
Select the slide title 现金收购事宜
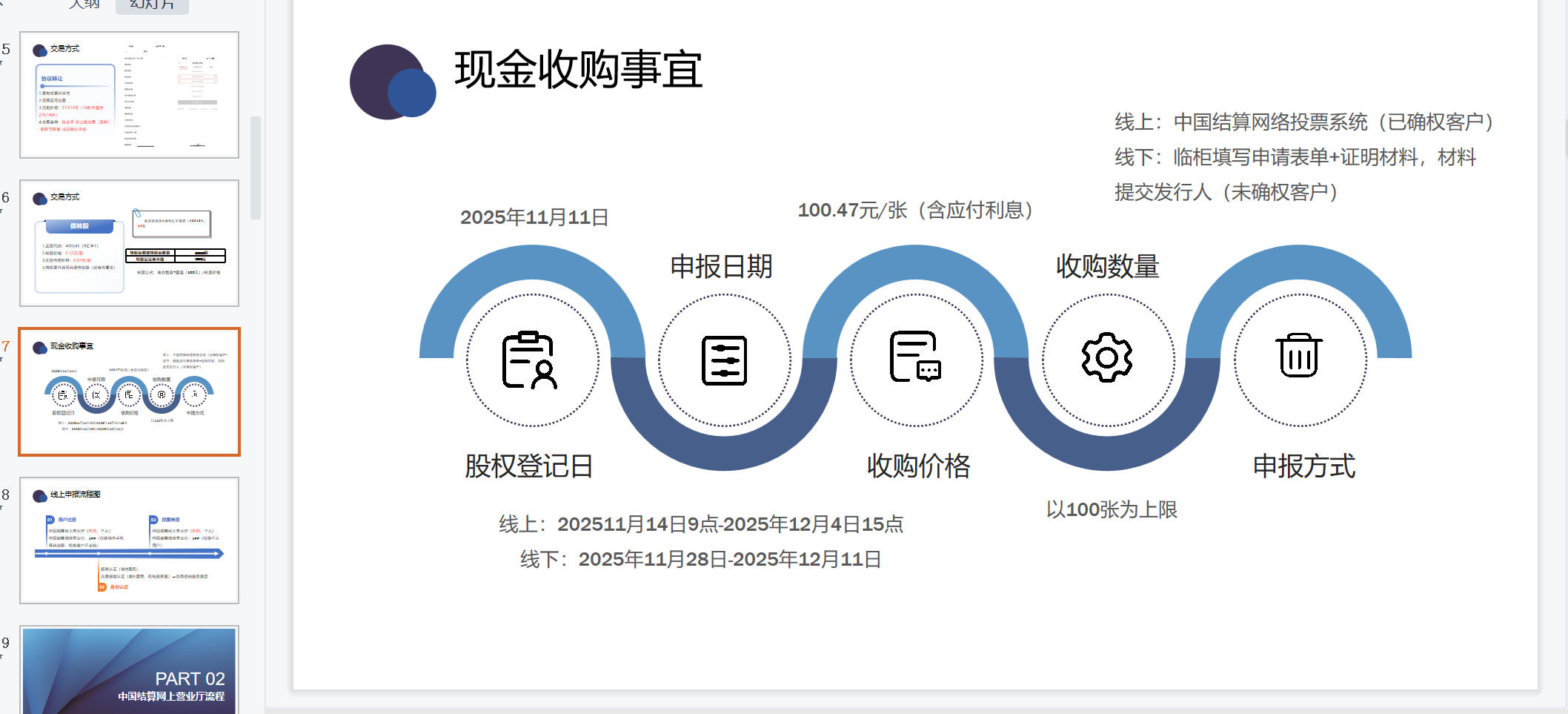579,70
